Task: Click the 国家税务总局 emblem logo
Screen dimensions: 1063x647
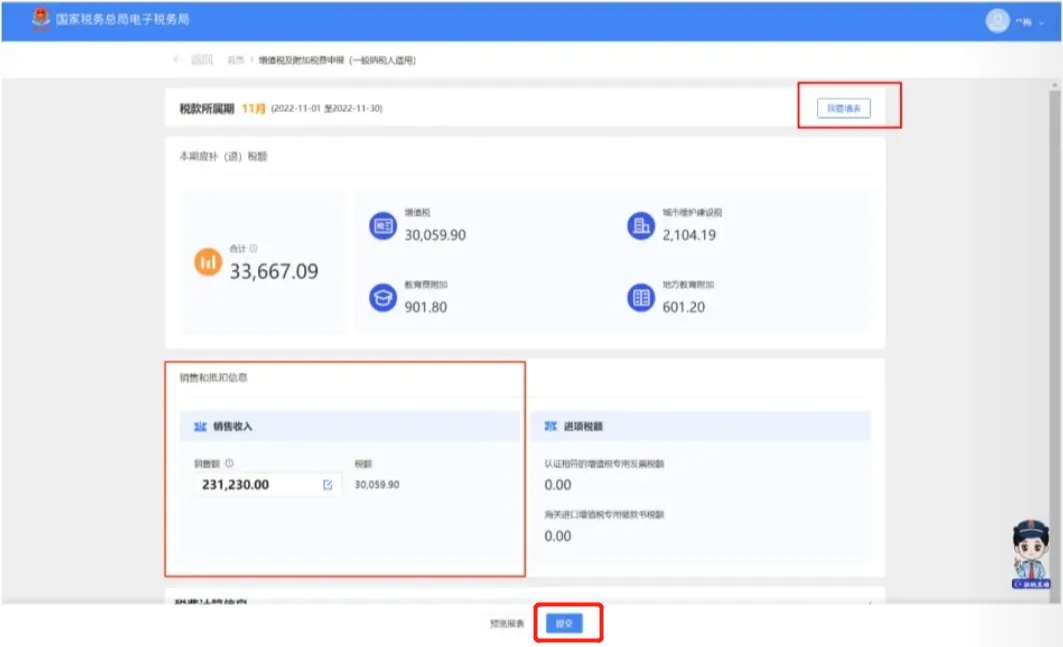Action: (42, 19)
